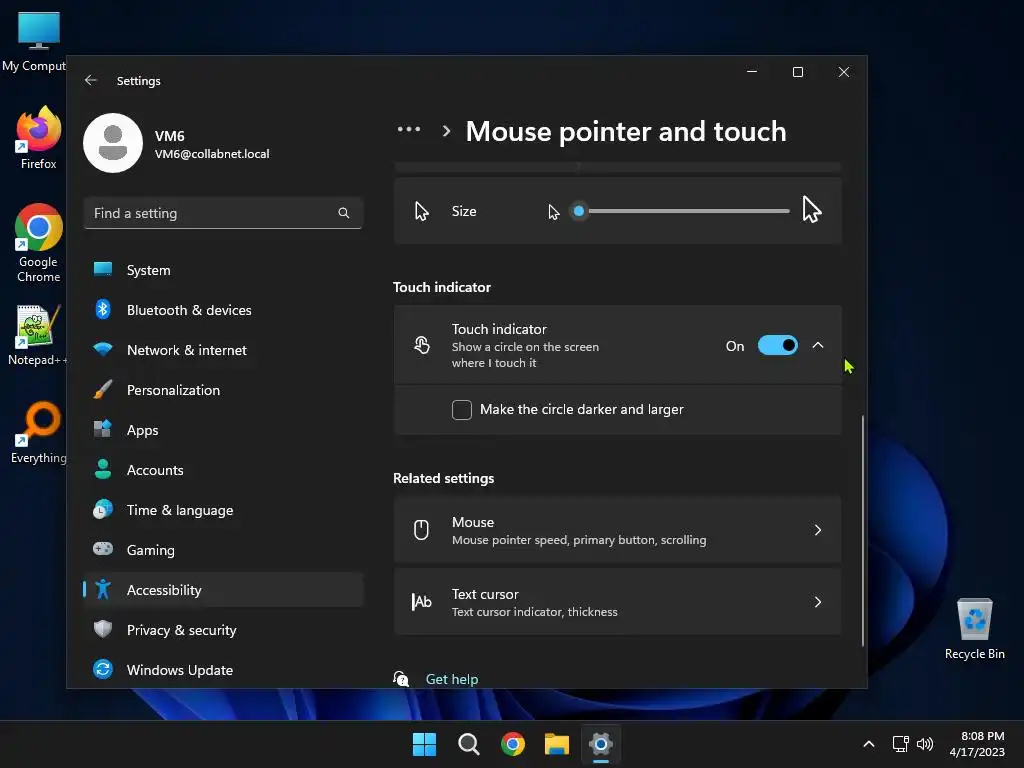Click the volume icon in the system tray
This screenshot has width=1024, height=768.
[925, 744]
